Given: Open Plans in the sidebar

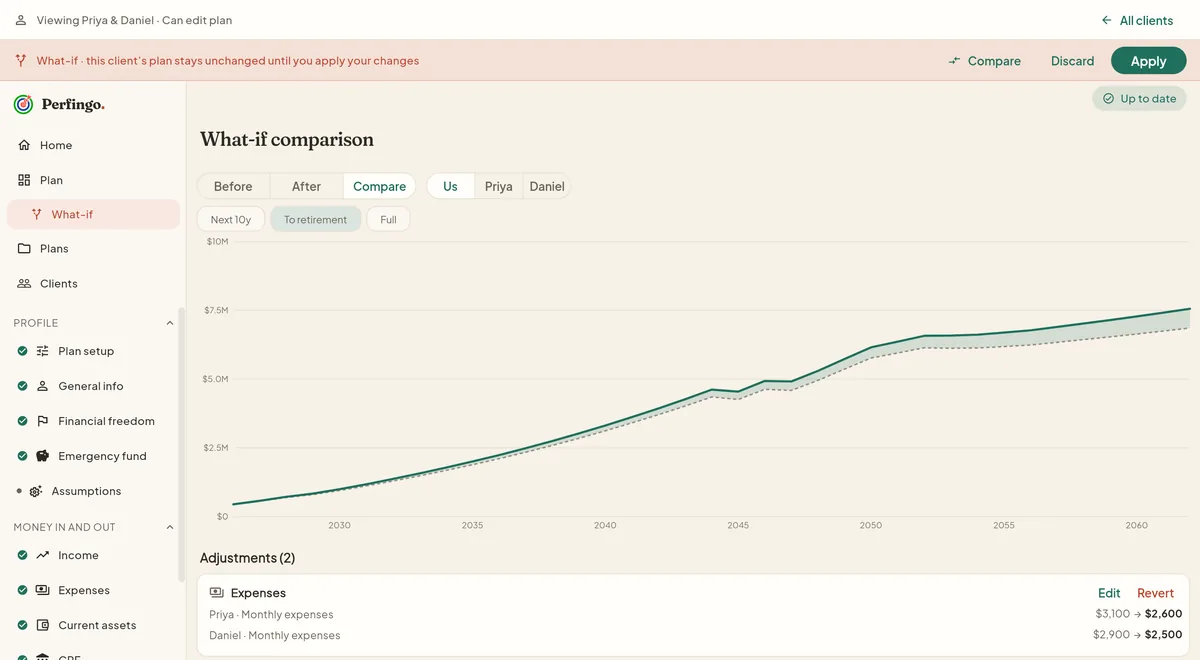Looking at the screenshot, I should coord(93,248).
